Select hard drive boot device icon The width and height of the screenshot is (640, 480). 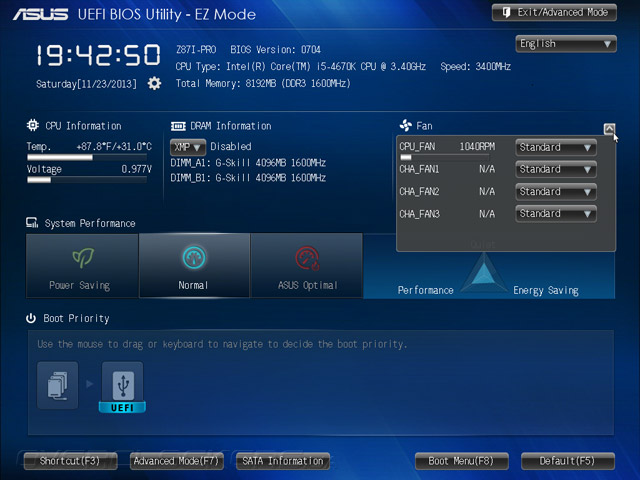(58, 385)
